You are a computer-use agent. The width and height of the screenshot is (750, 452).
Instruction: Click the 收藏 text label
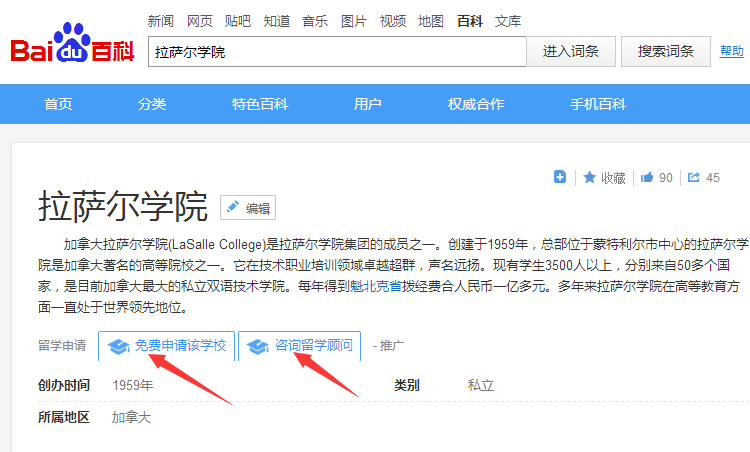613,178
